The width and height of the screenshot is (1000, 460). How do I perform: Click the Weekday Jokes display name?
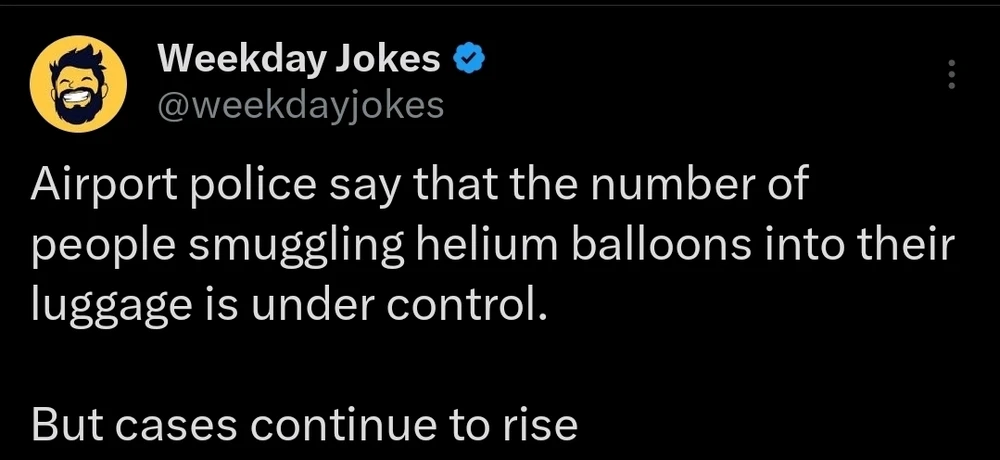[298, 61]
